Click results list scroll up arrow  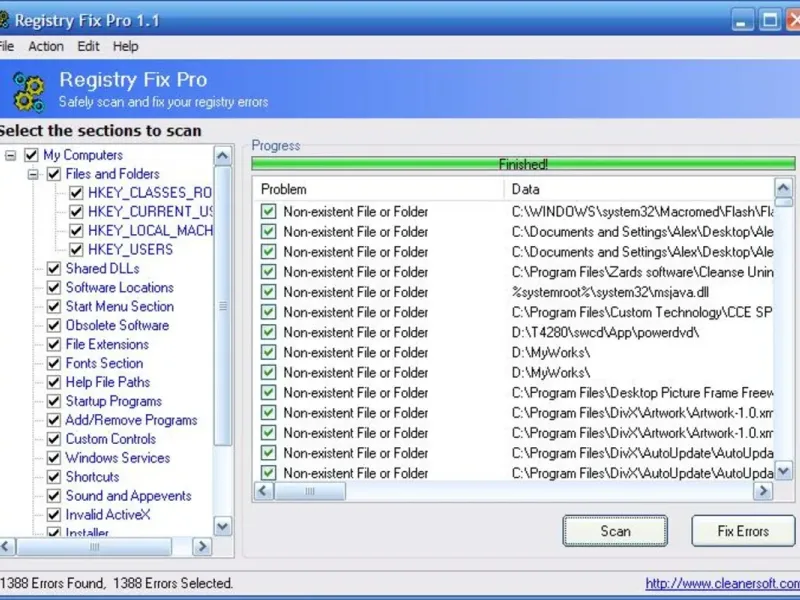point(784,188)
